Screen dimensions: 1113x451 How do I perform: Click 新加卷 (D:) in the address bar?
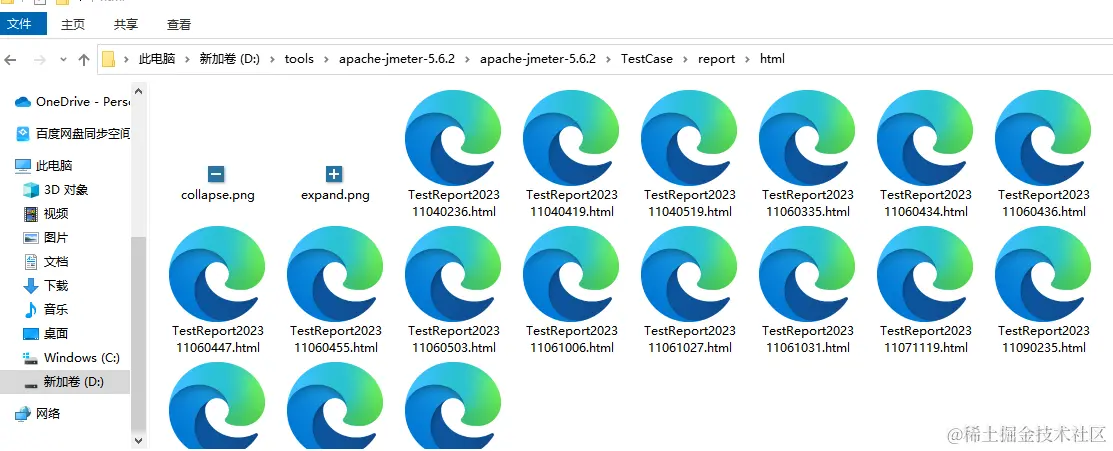(230, 59)
